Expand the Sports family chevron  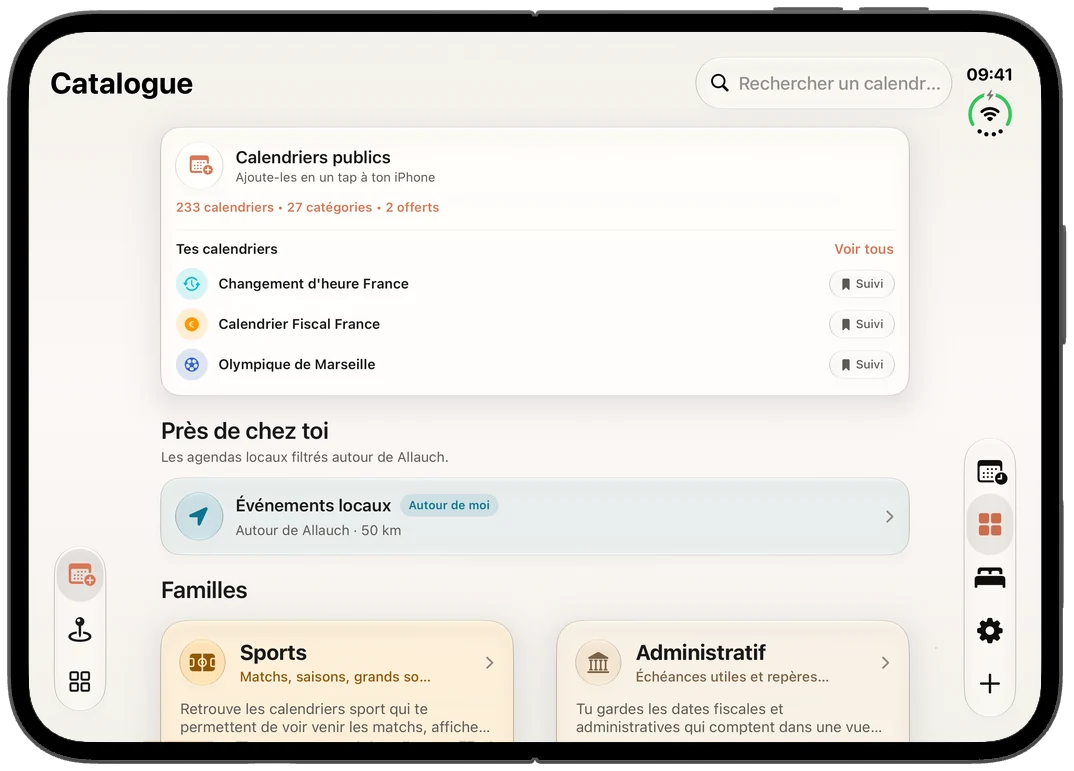point(489,663)
